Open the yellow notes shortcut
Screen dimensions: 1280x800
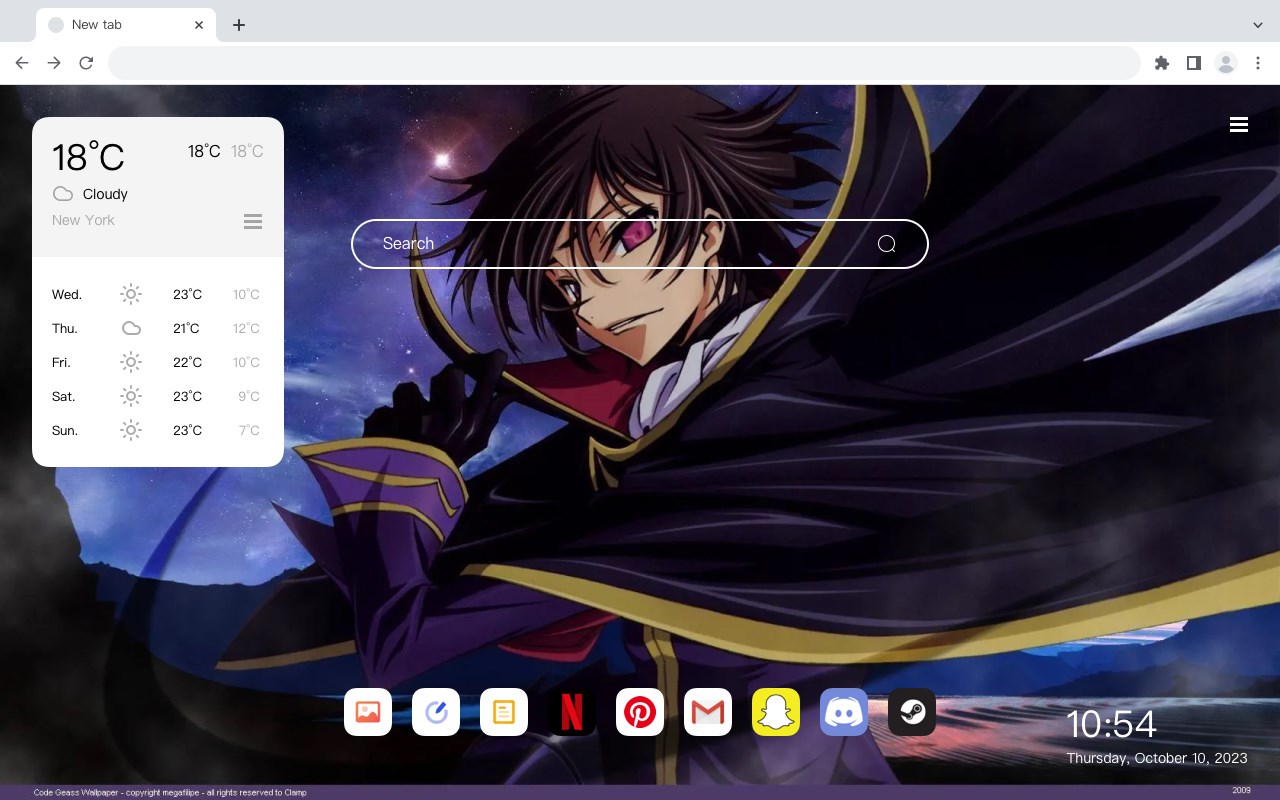504,712
